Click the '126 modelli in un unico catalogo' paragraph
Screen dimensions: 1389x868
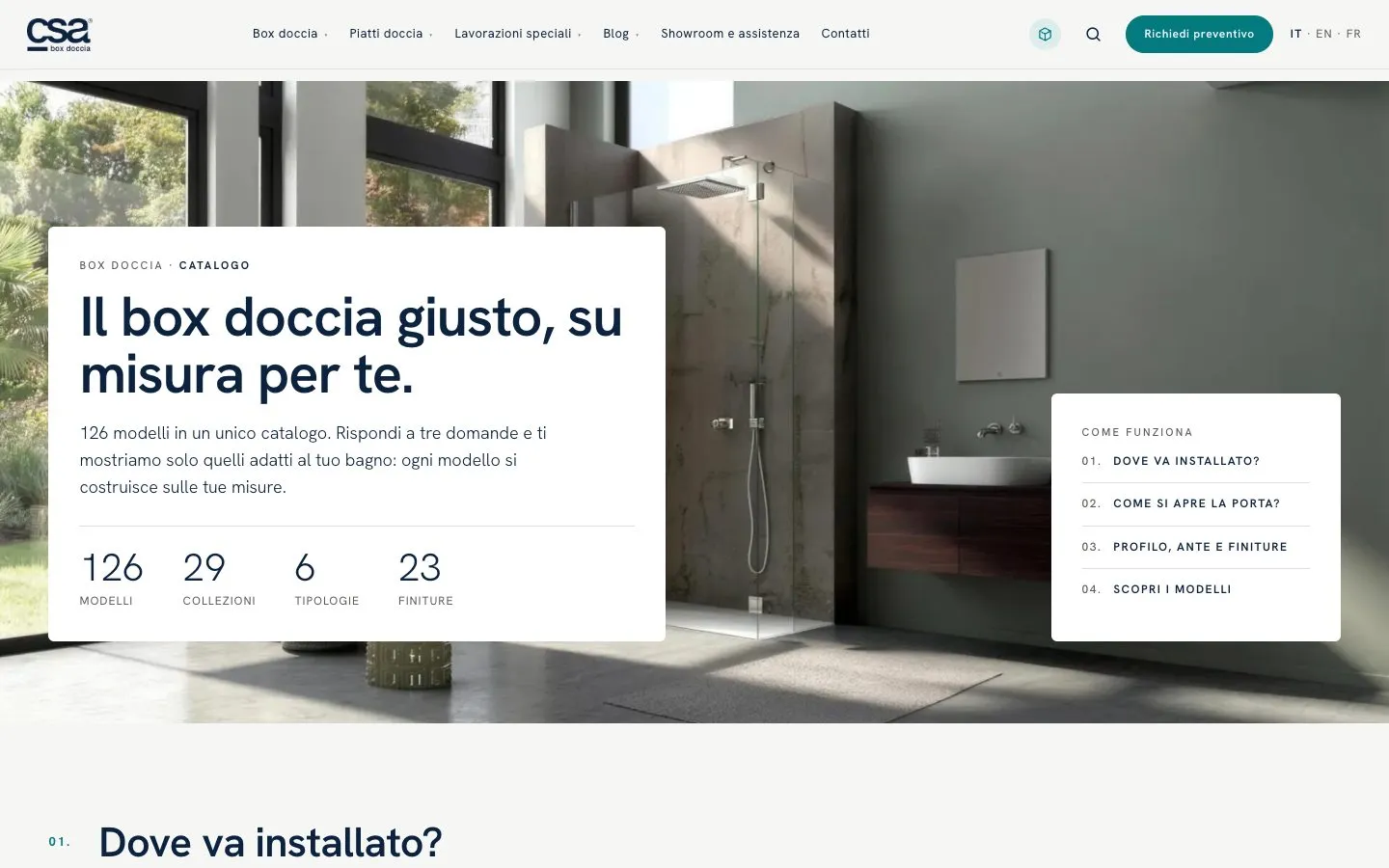click(313, 460)
